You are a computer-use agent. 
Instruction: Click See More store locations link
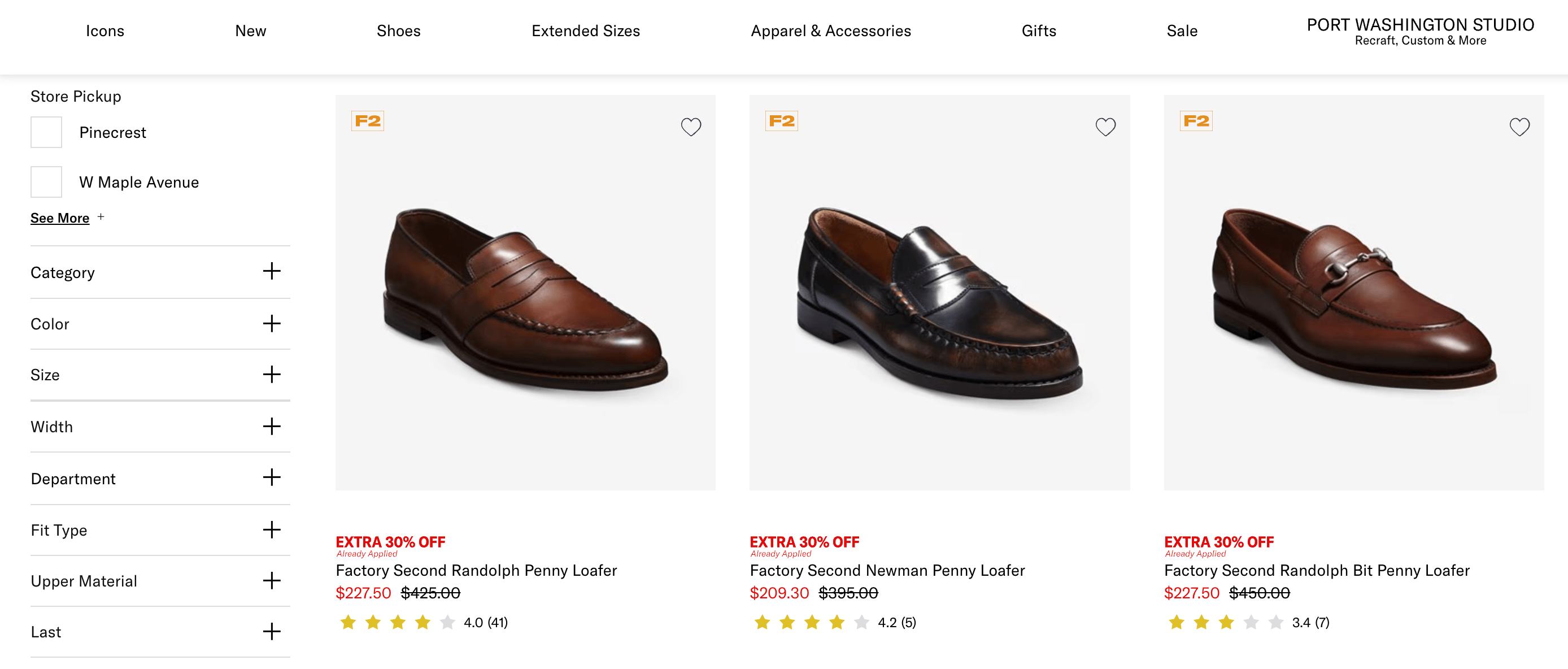click(x=60, y=218)
